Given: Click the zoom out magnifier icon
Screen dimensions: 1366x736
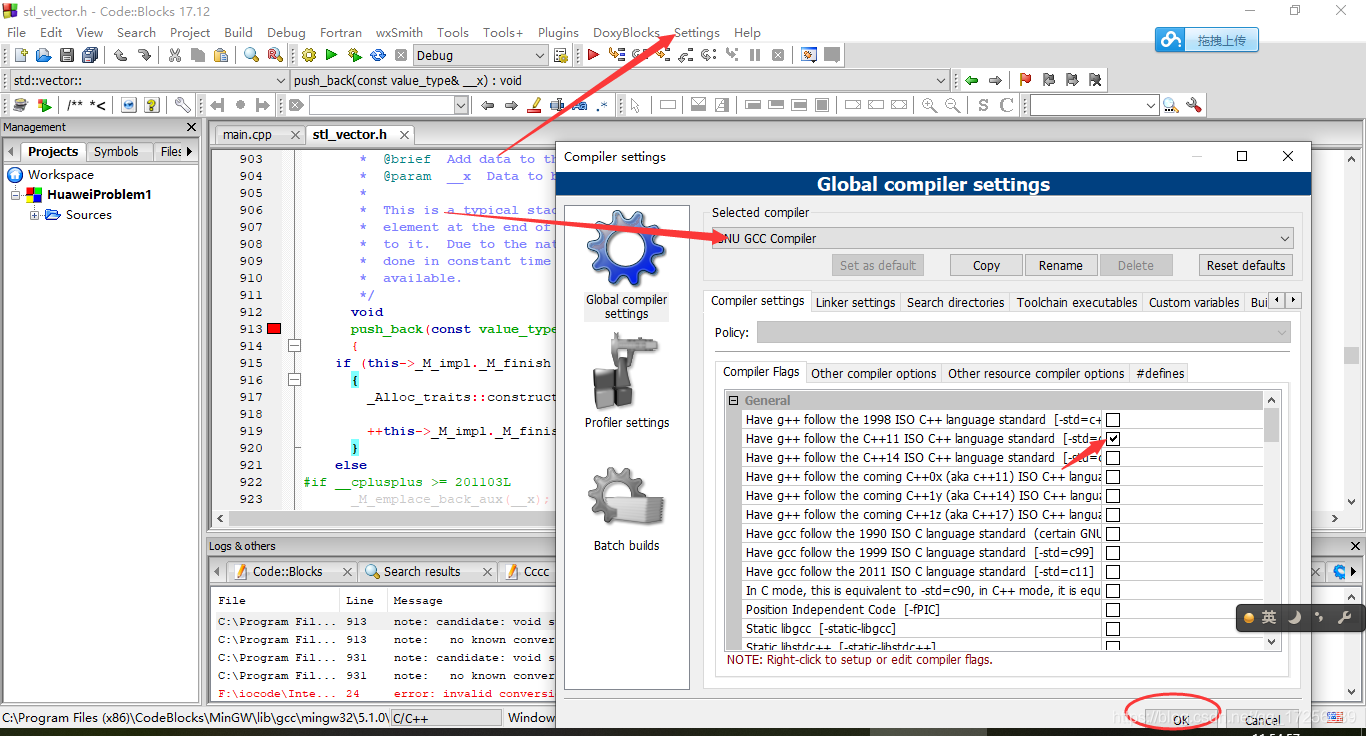Looking at the screenshot, I should (x=953, y=105).
